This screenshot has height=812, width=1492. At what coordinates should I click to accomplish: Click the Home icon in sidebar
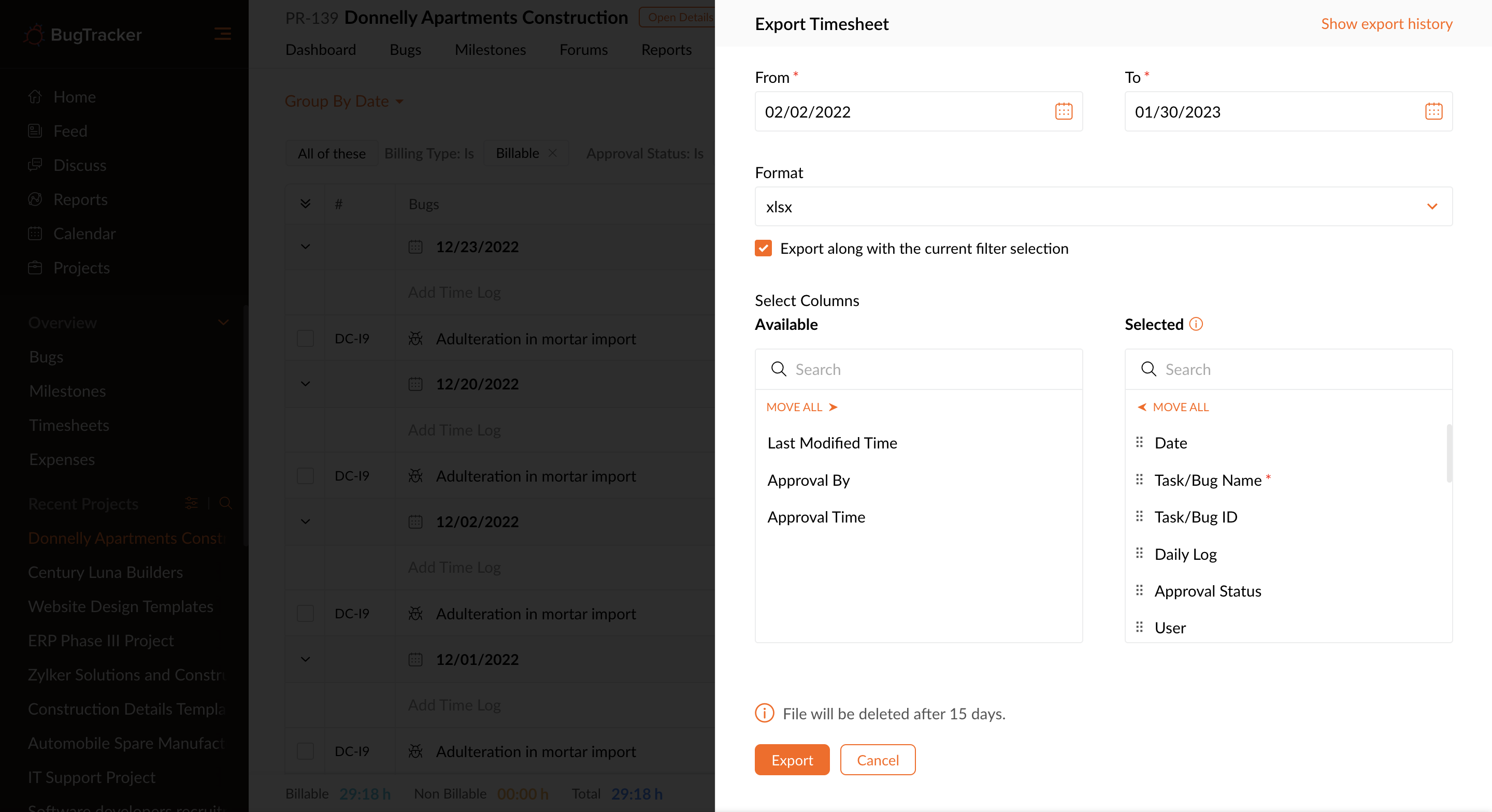35,96
